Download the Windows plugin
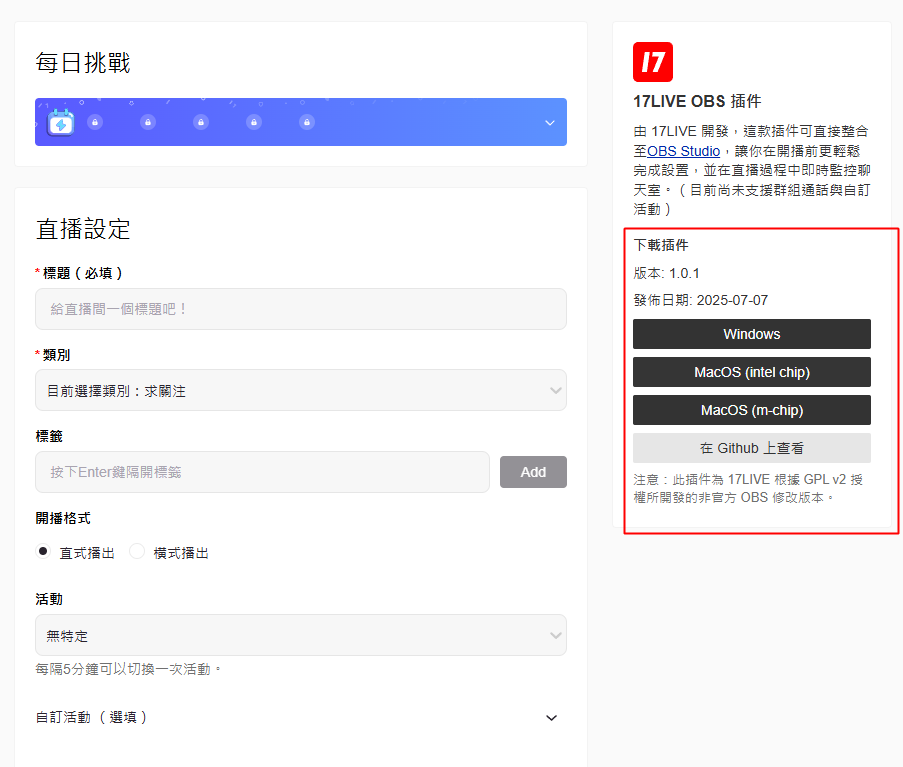 751,334
